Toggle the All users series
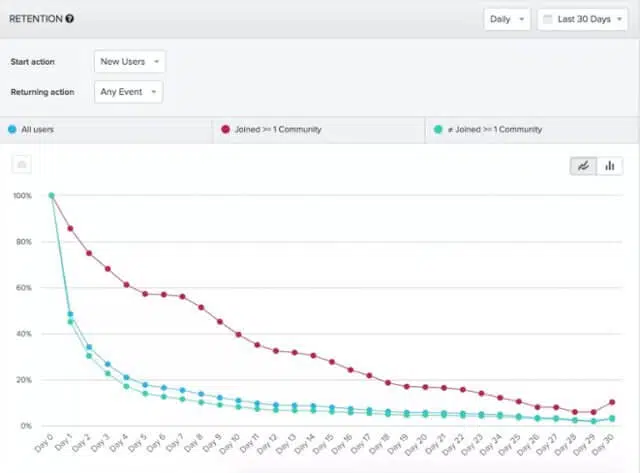 click(43, 130)
